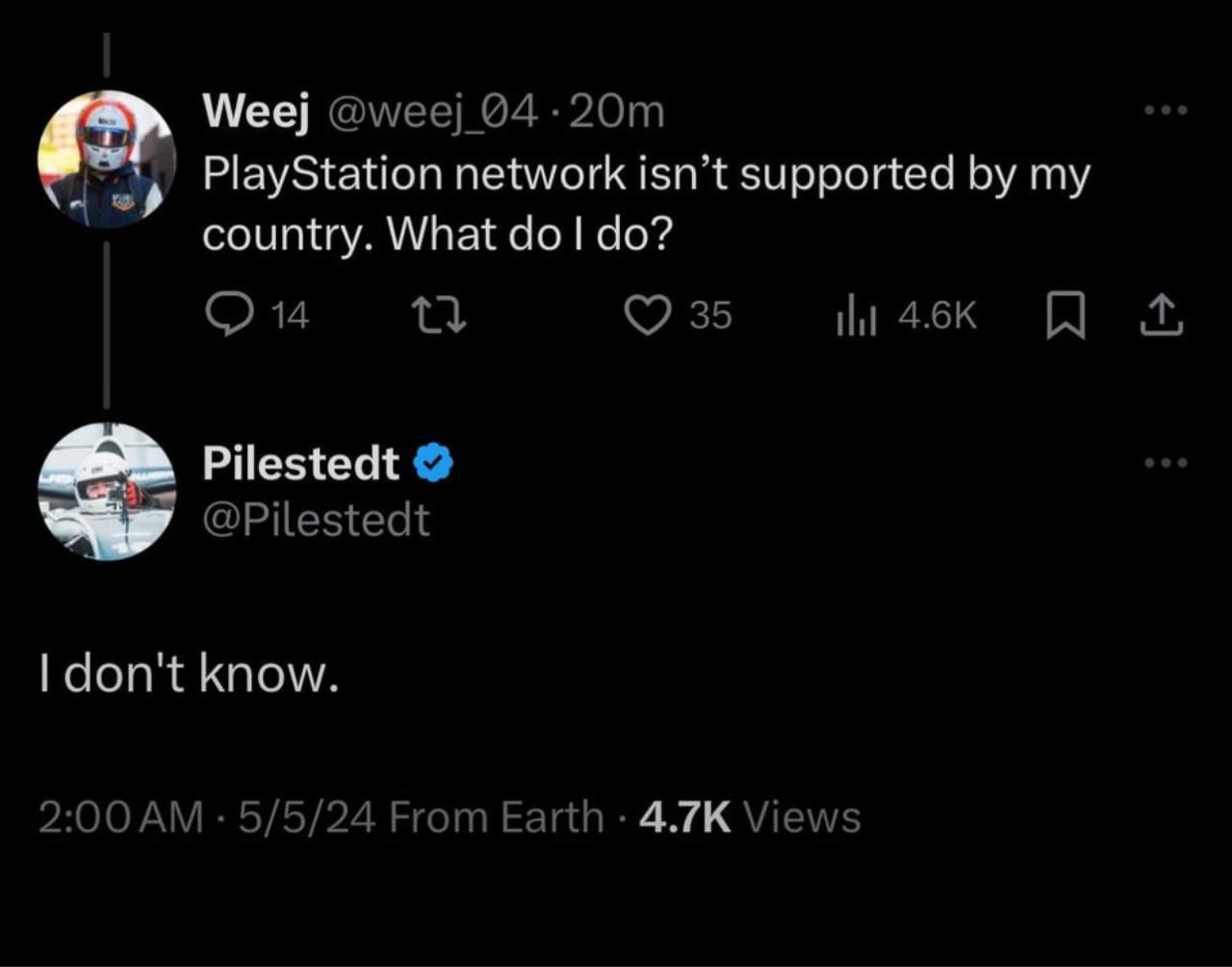Click Pilestedt's blue verified badge

click(433, 465)
